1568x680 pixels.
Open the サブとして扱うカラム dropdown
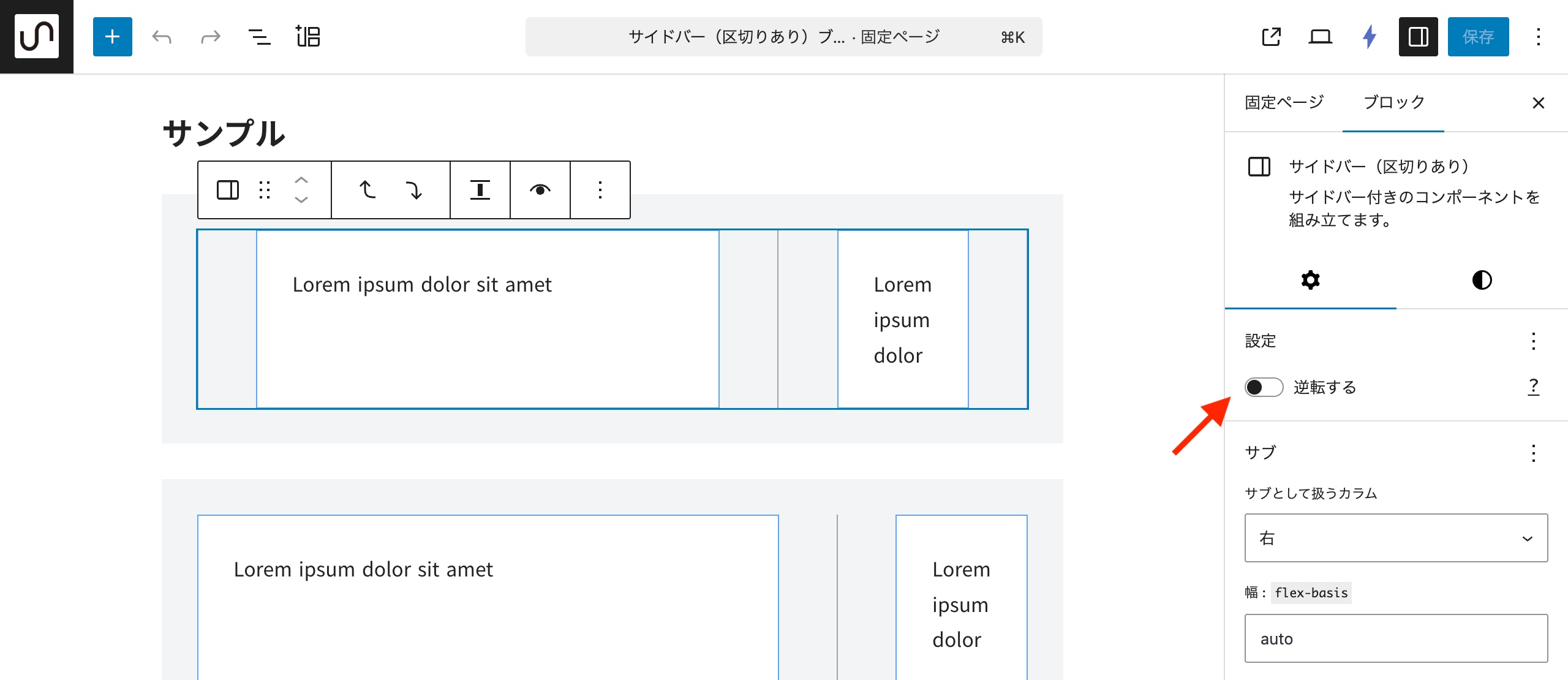pos(1396,538)
